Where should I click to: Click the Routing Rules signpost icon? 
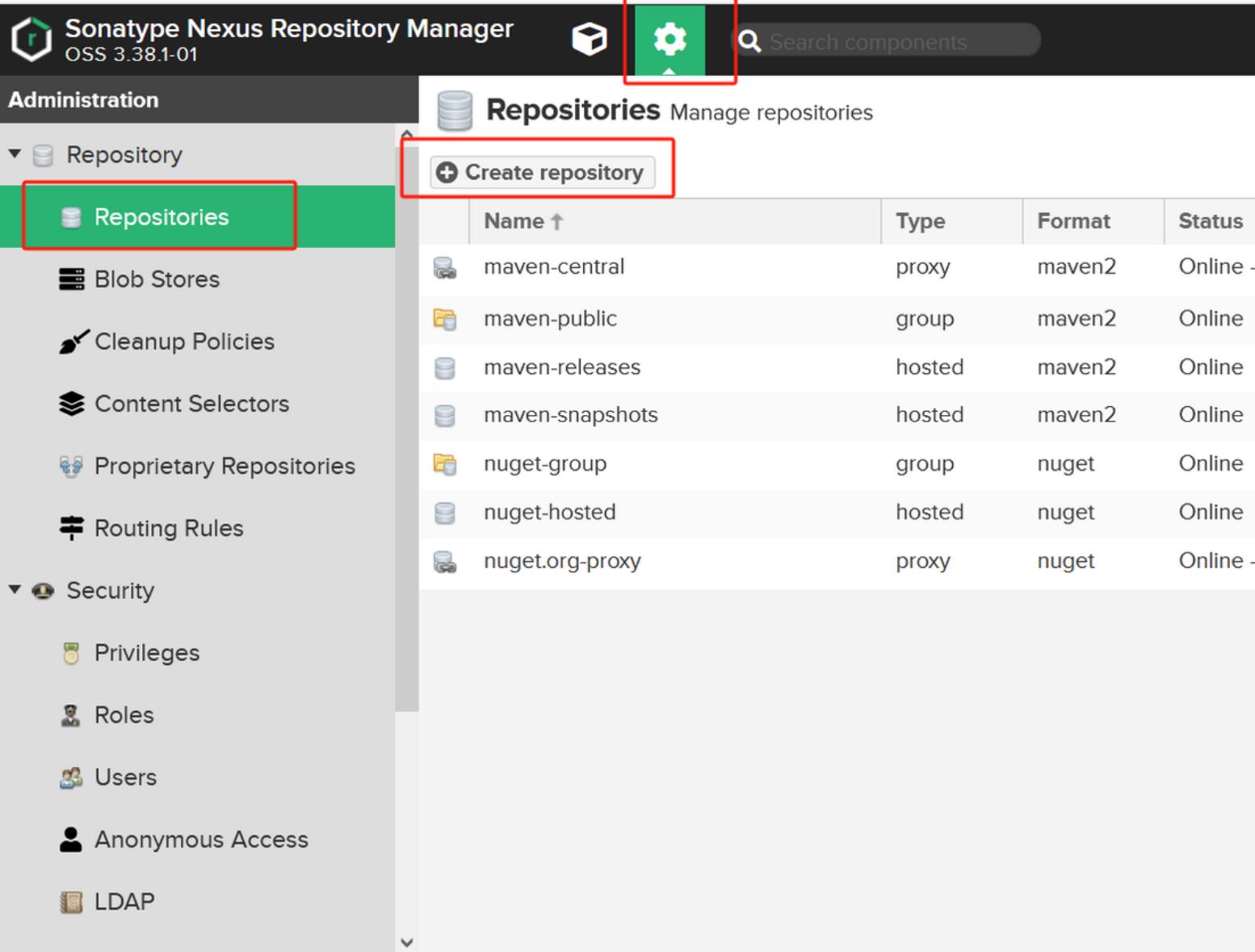(71, 528)
